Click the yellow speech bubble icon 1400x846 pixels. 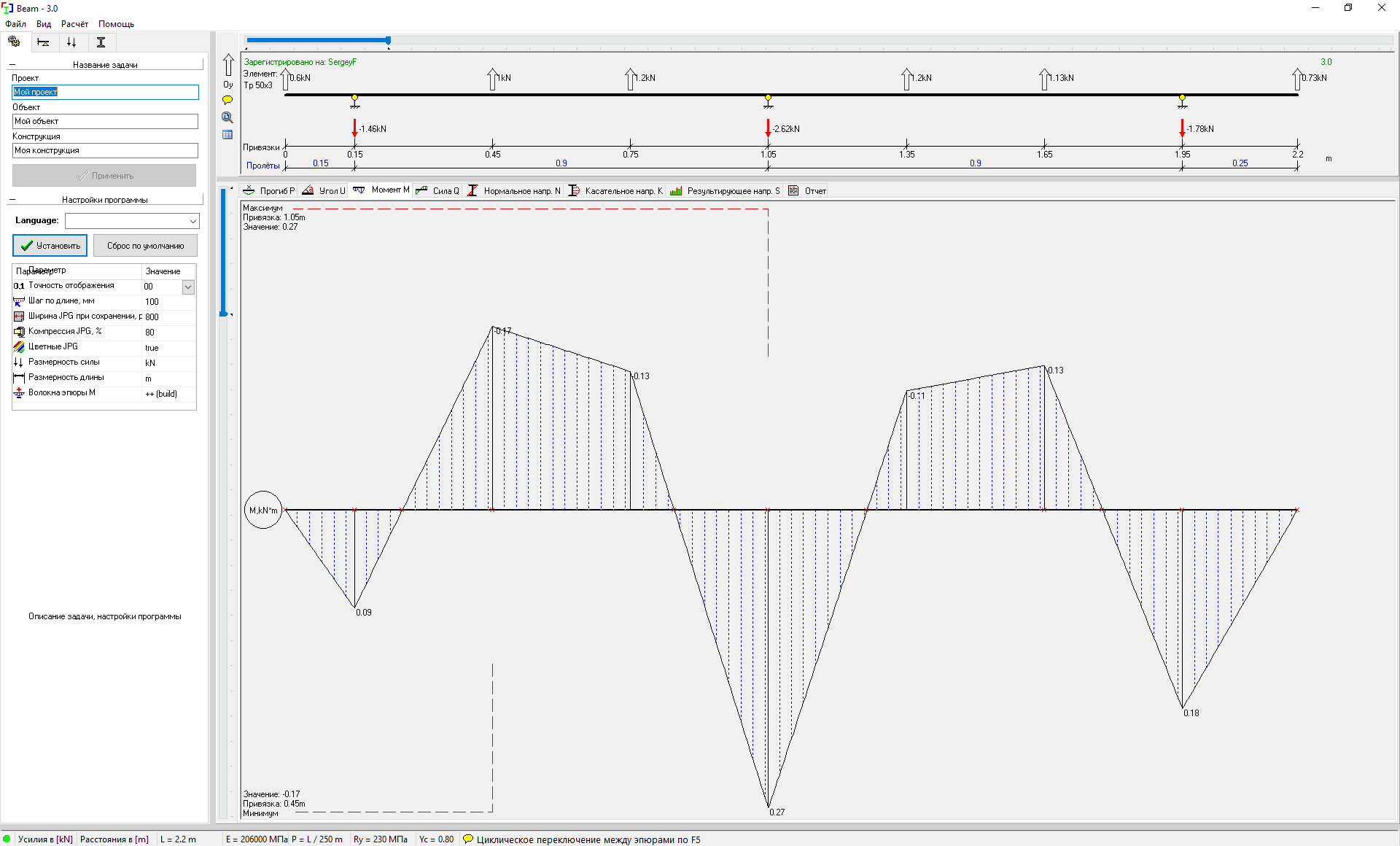pos(227,100)
